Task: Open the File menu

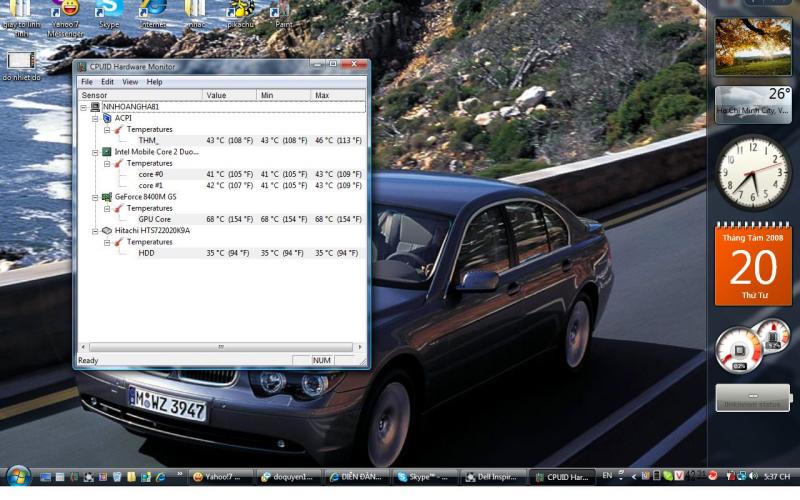Action: coord(86,82)
